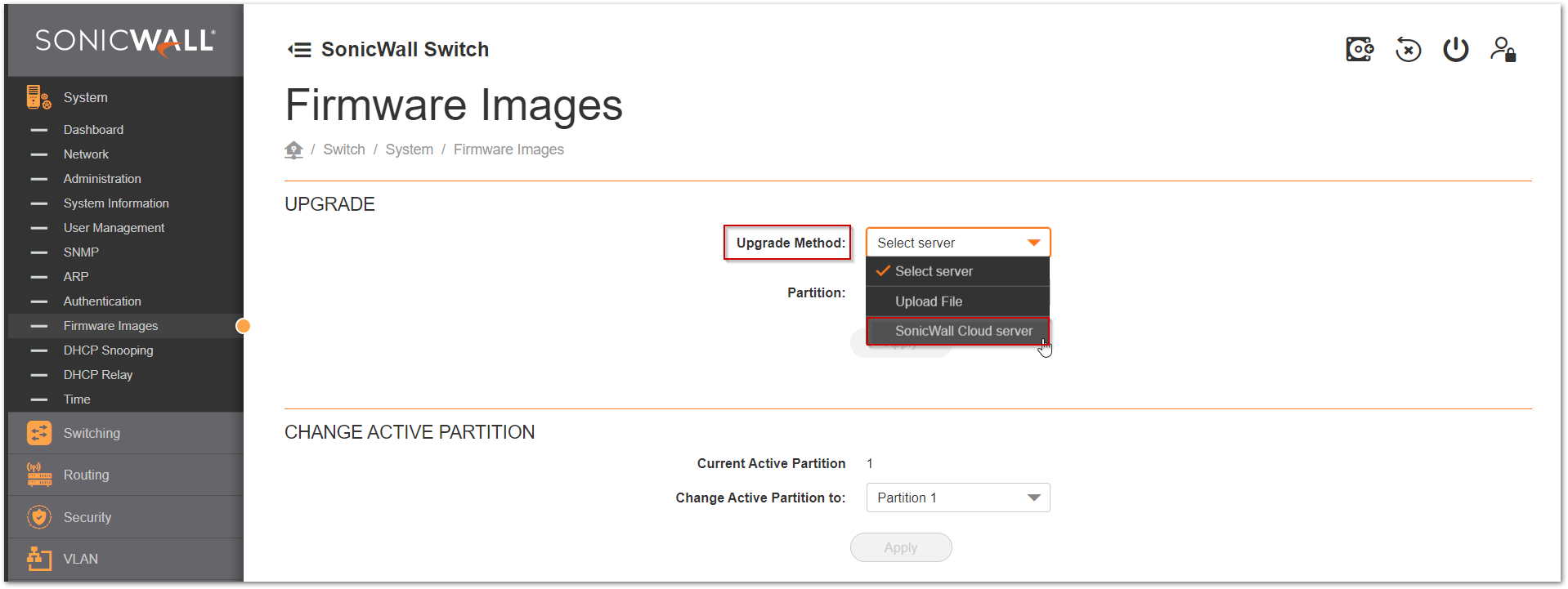Open the Security shield icon section
Viewport: 1568px width, 589px height.
(38, 517)
